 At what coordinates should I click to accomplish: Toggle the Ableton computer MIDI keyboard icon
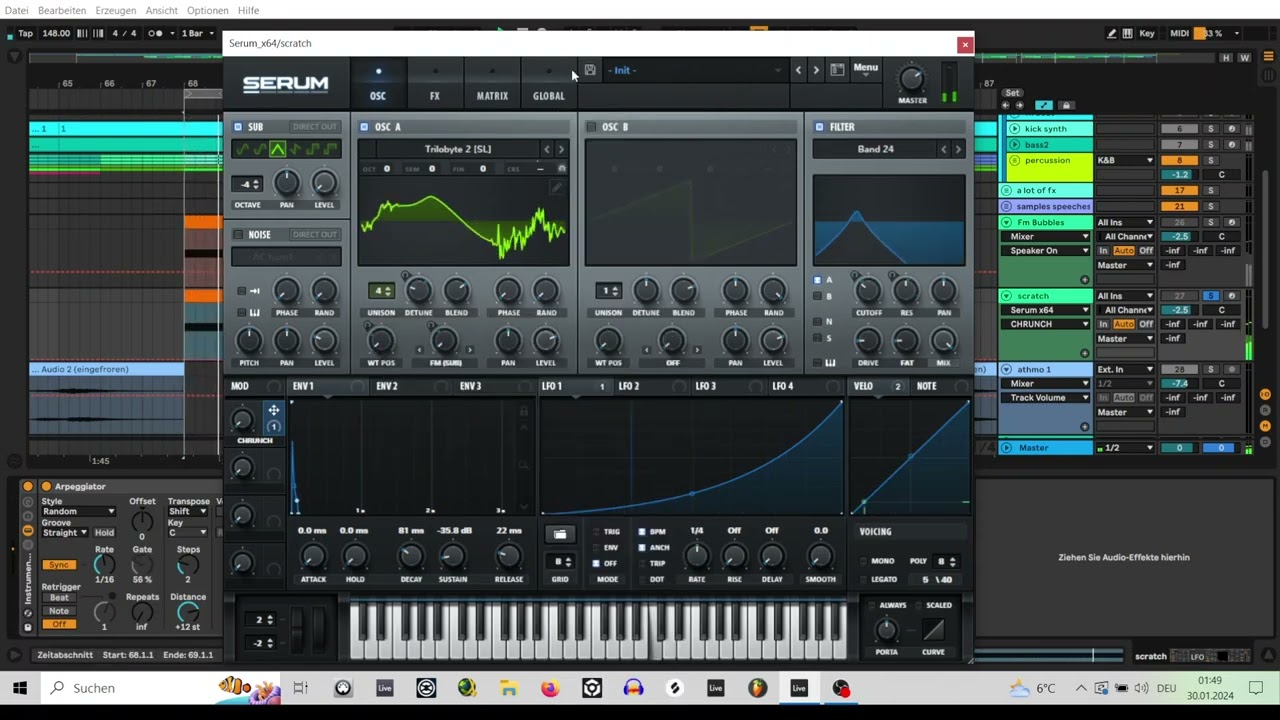tap(1128, 33)
